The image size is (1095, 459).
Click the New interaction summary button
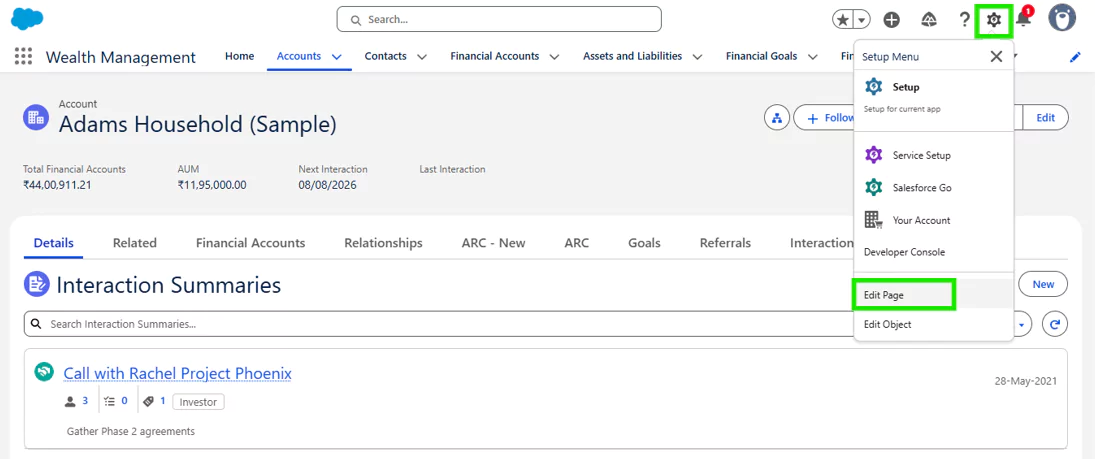pos(1042,285)
